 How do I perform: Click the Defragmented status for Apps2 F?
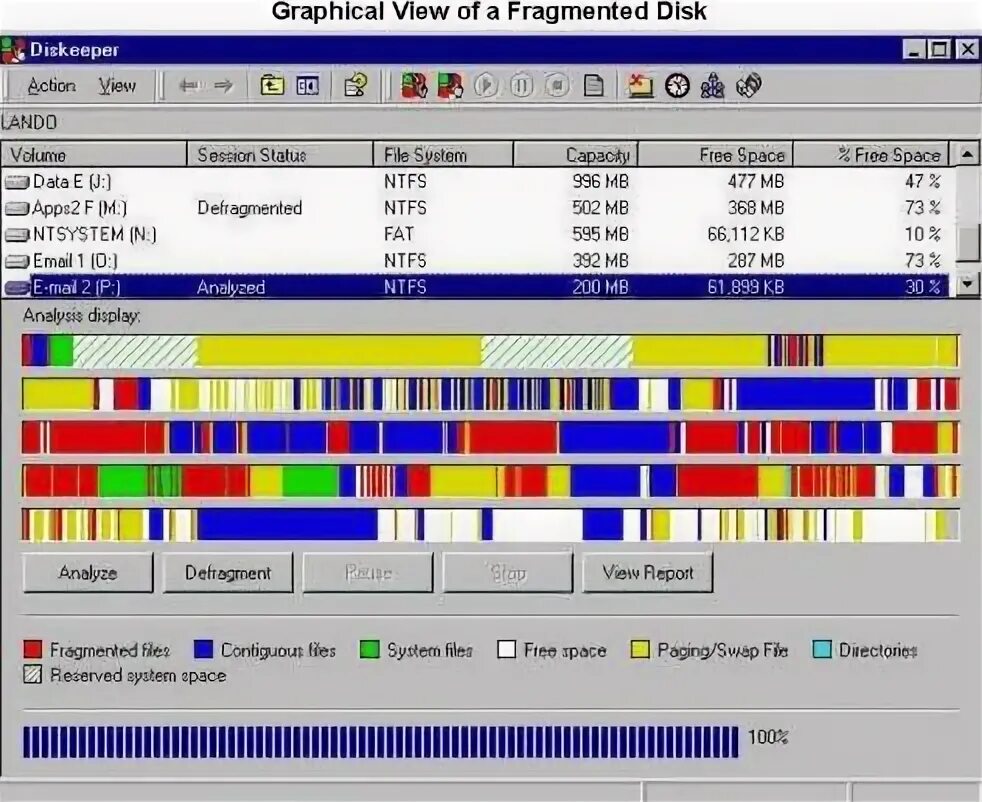tap(249, 208)
